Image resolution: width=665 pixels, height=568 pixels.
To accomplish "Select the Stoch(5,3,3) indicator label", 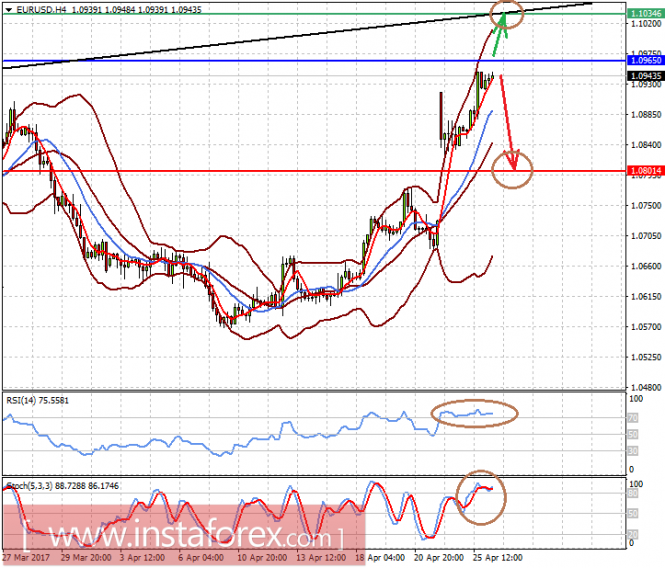I will pos(63,486).
